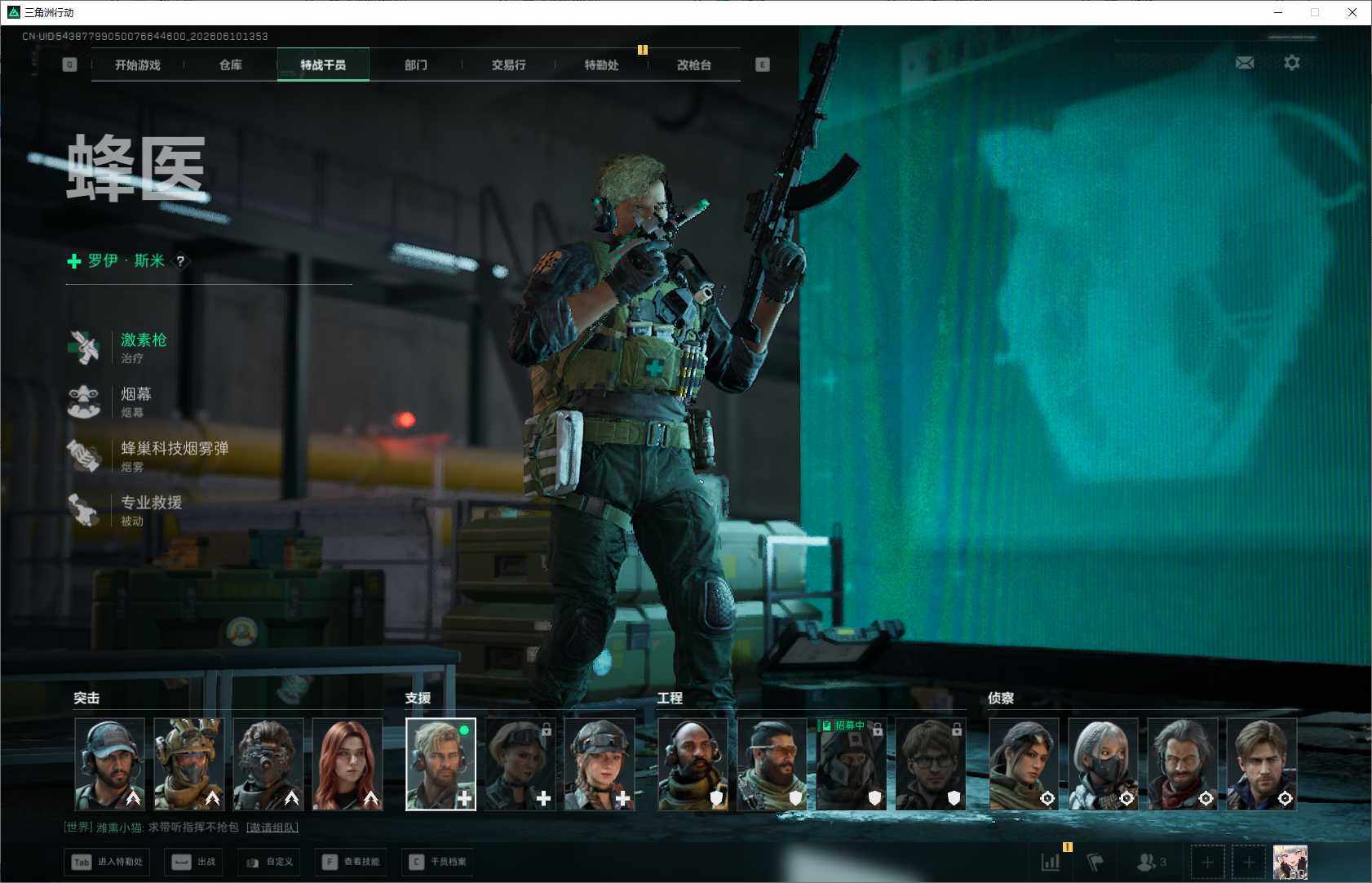This screenshot has height=883, width=1372.
Task: Open the 开始游戏 tab
Action: click(x=137, y=64)
